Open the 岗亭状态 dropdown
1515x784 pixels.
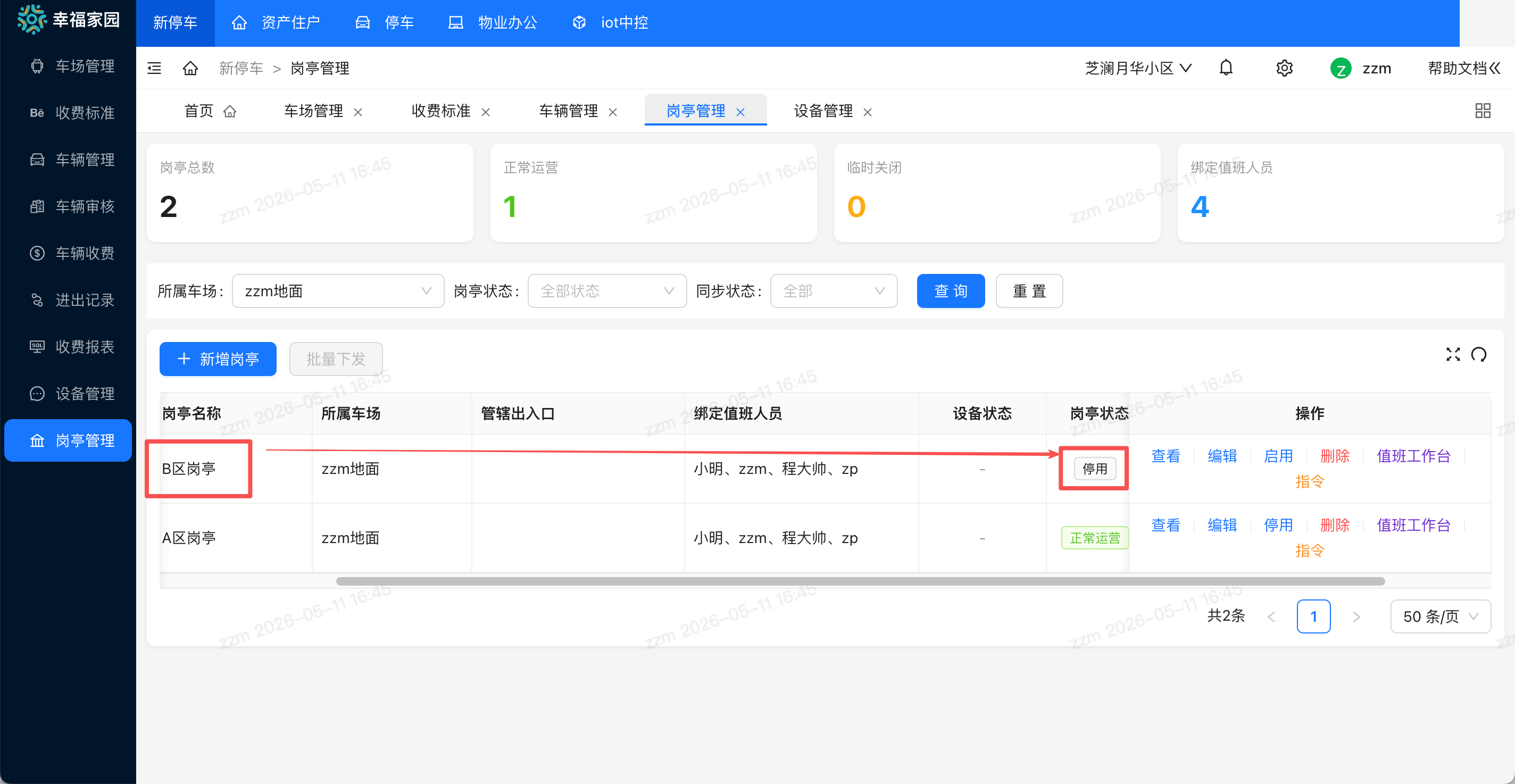pyautogui.click(x=607, y=290)
